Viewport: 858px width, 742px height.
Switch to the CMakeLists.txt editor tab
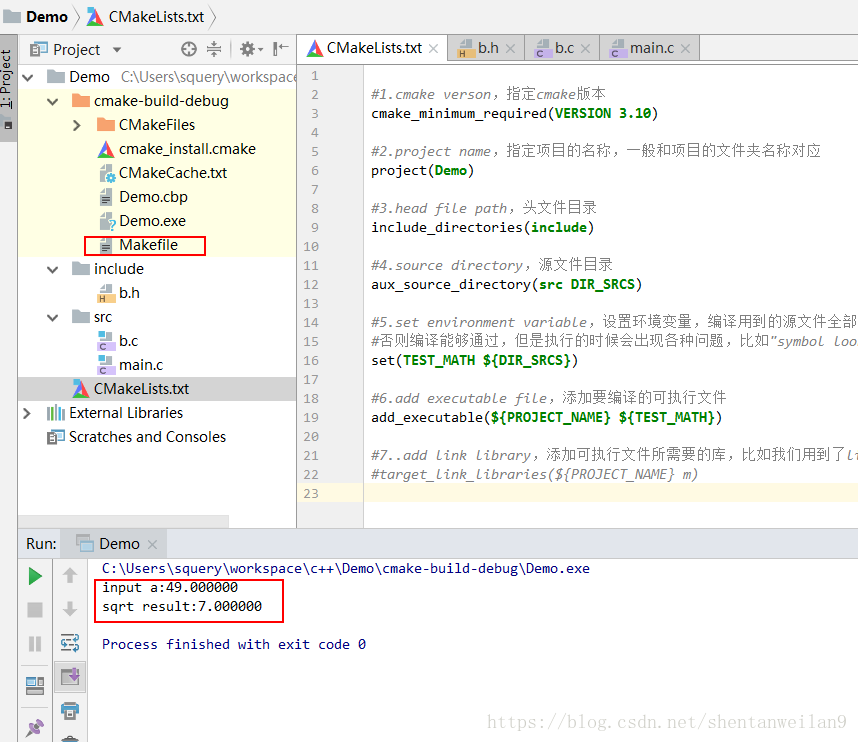coord(374,48)
